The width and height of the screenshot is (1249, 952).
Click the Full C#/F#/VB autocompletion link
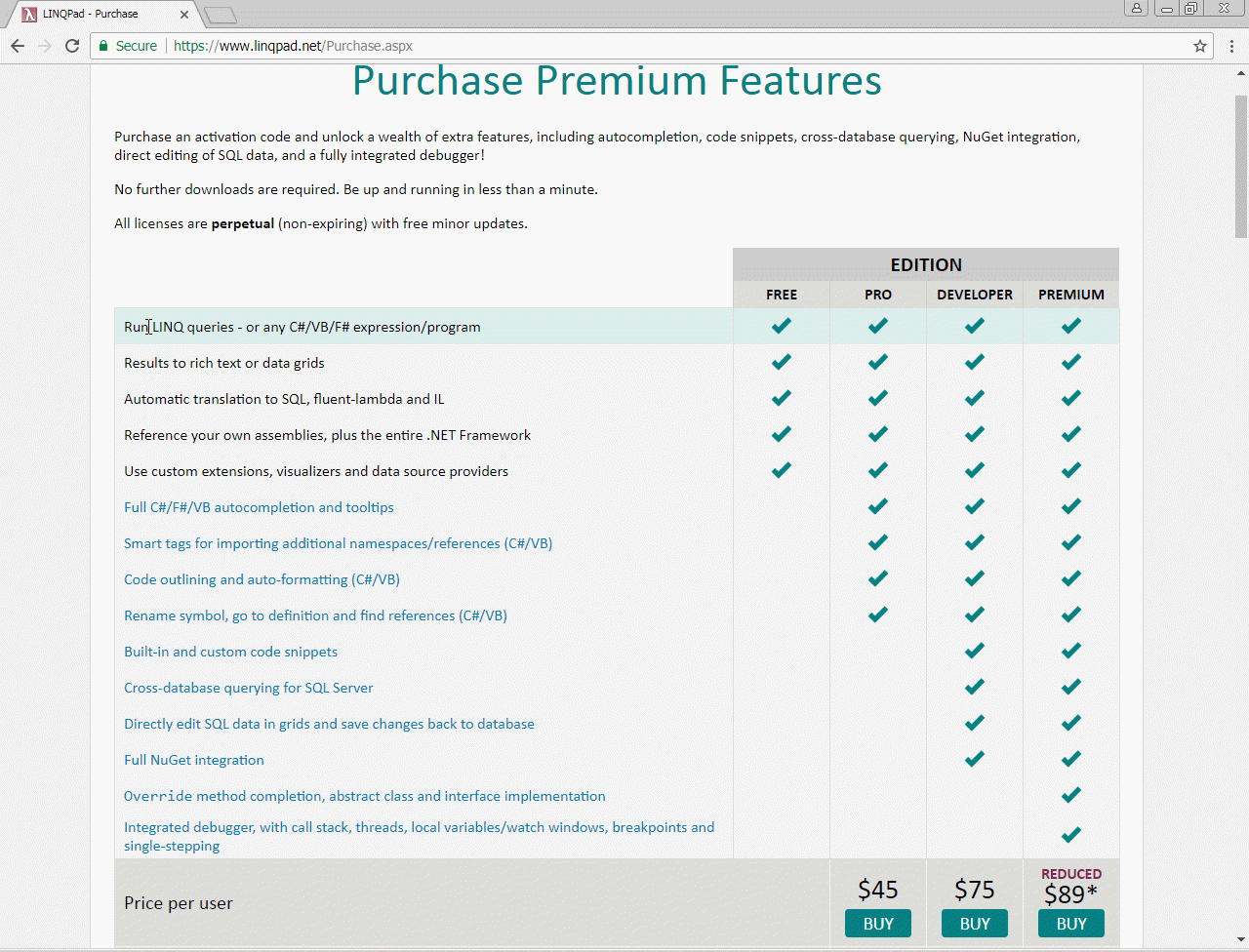pos(259,507)
